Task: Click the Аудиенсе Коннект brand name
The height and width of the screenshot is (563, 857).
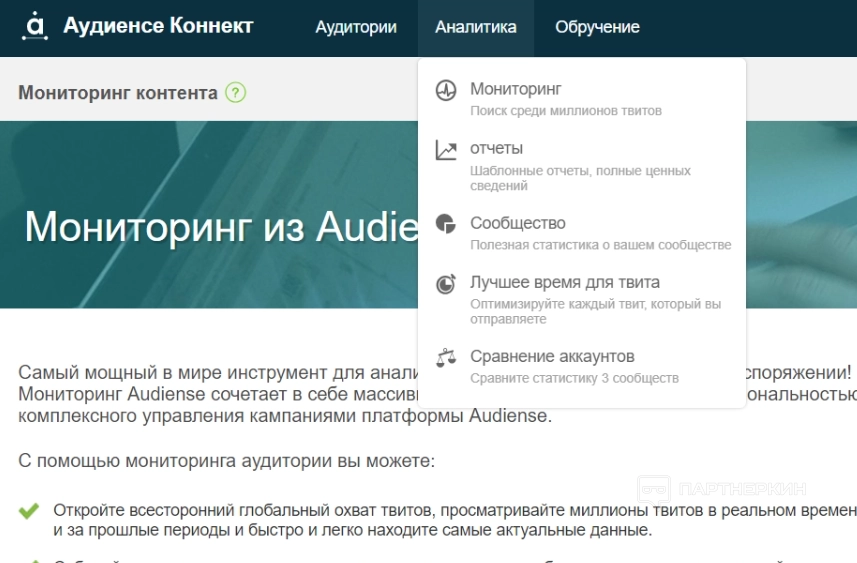Action: [x=158, y=26]
